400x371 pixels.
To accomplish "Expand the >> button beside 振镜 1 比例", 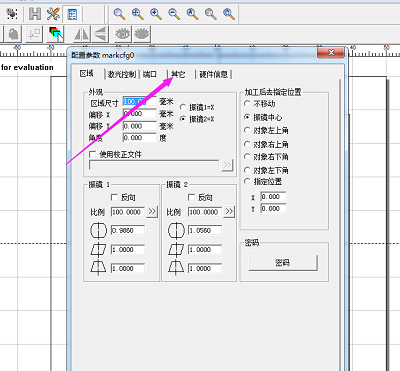I will pos(152,211).
